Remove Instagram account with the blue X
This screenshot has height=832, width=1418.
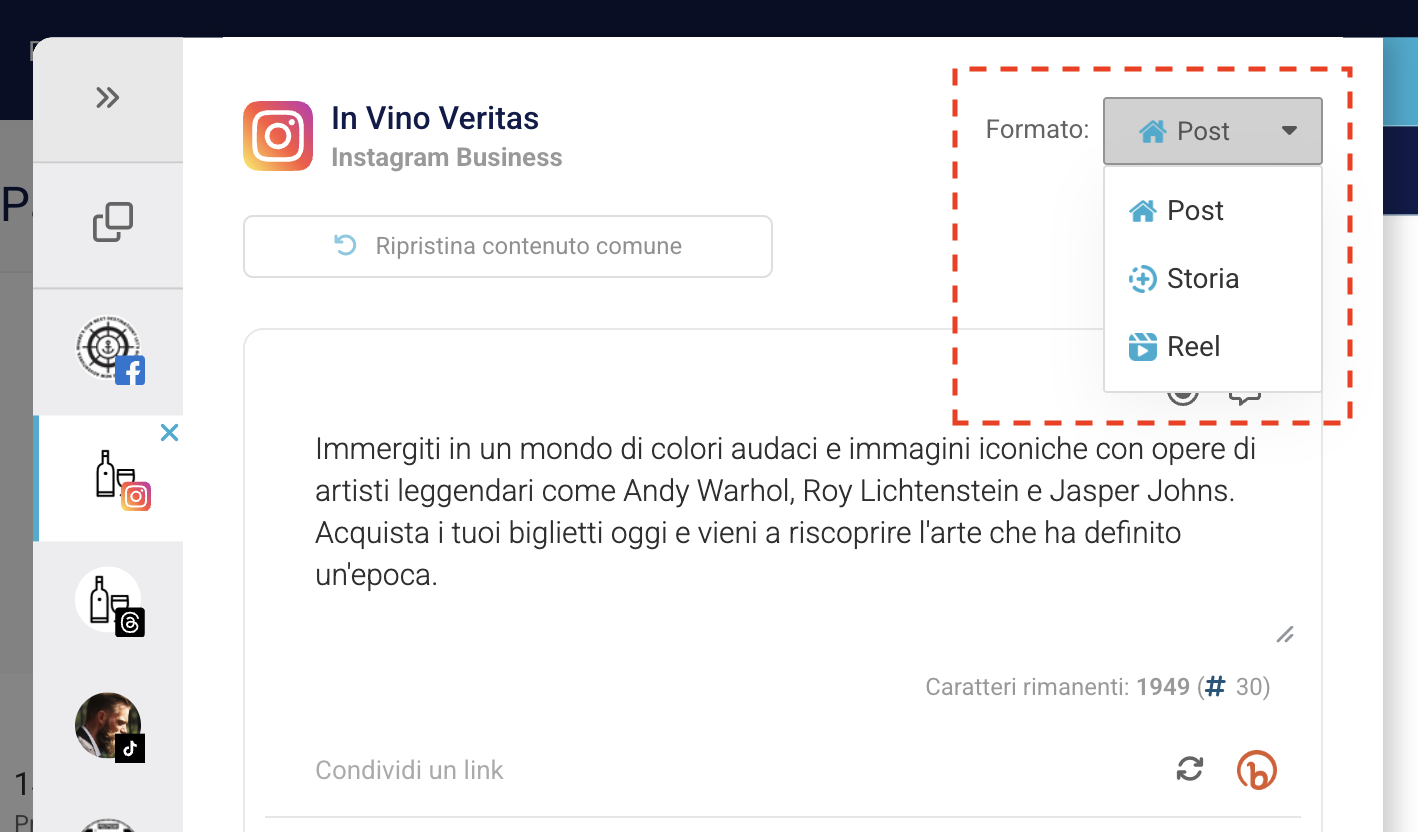point(170,433)
